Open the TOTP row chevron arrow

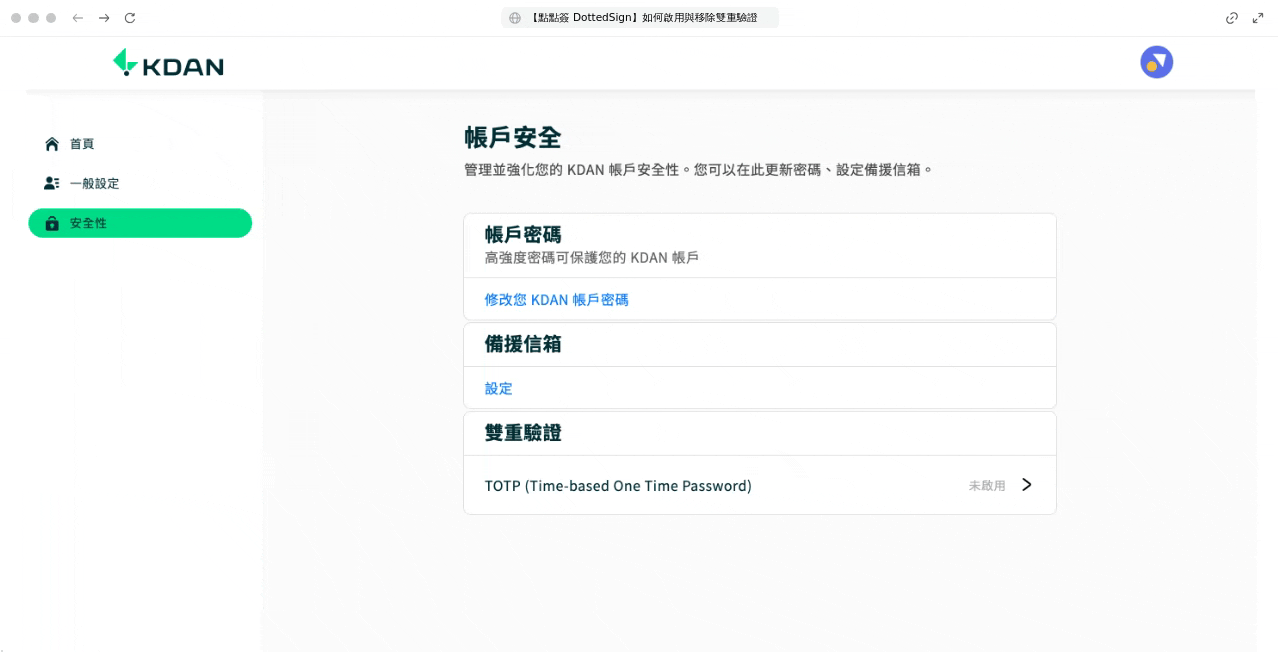coord(1026,485)
